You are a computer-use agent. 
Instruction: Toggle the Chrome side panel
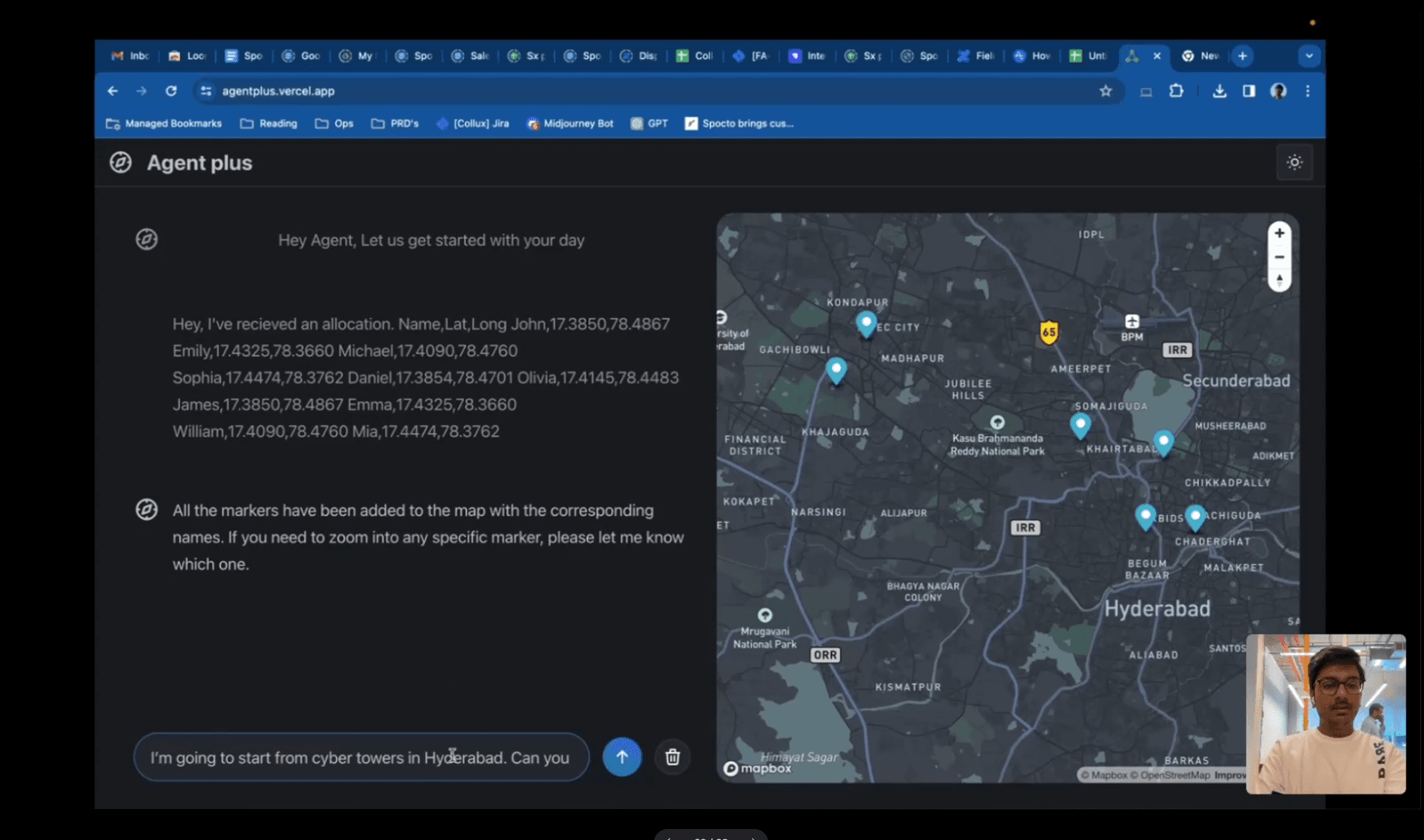[x=1249, y=91]
